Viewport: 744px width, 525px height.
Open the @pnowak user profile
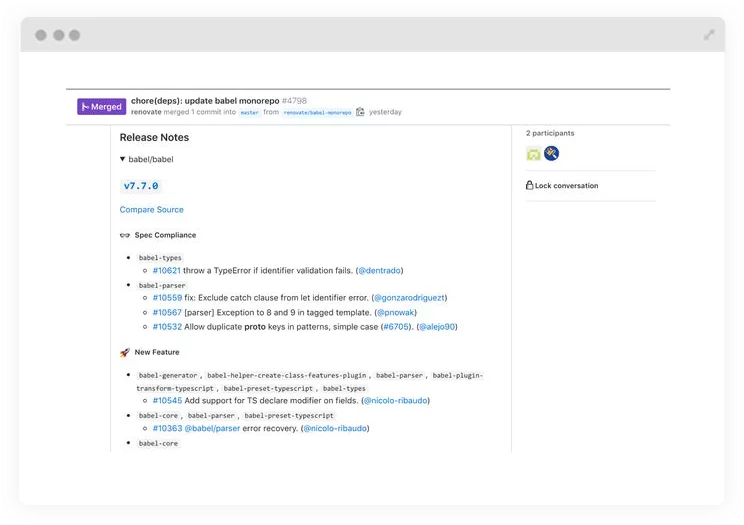coord(396,312)
